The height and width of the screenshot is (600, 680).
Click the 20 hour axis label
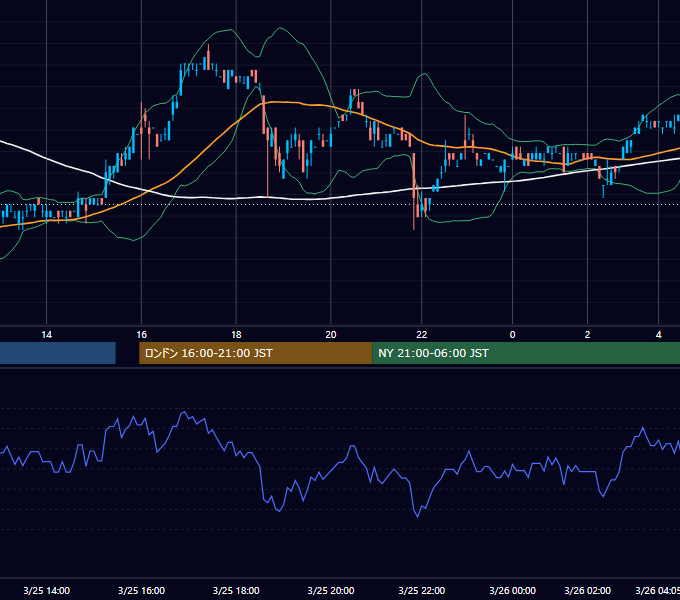pyautogui.click(x=331, y=335)
